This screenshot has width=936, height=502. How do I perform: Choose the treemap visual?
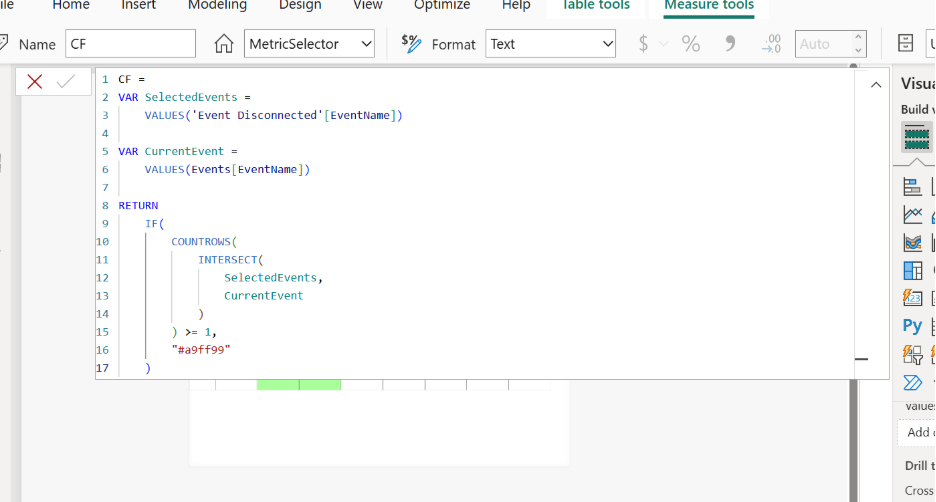pos(912,271)
